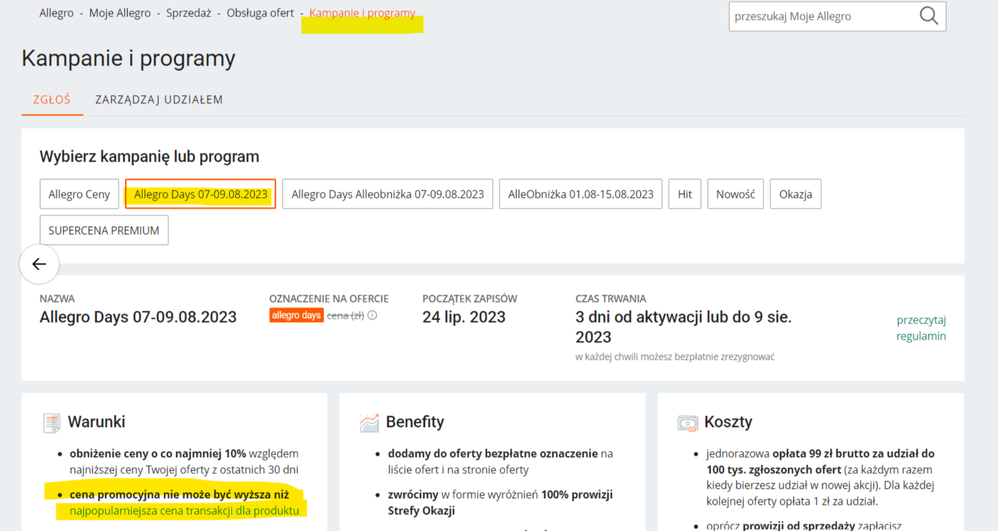The height and width of the screenshot is (531, 998).
Task: Click the 'Koszty' section heading
Action: [x=728, y=422]
